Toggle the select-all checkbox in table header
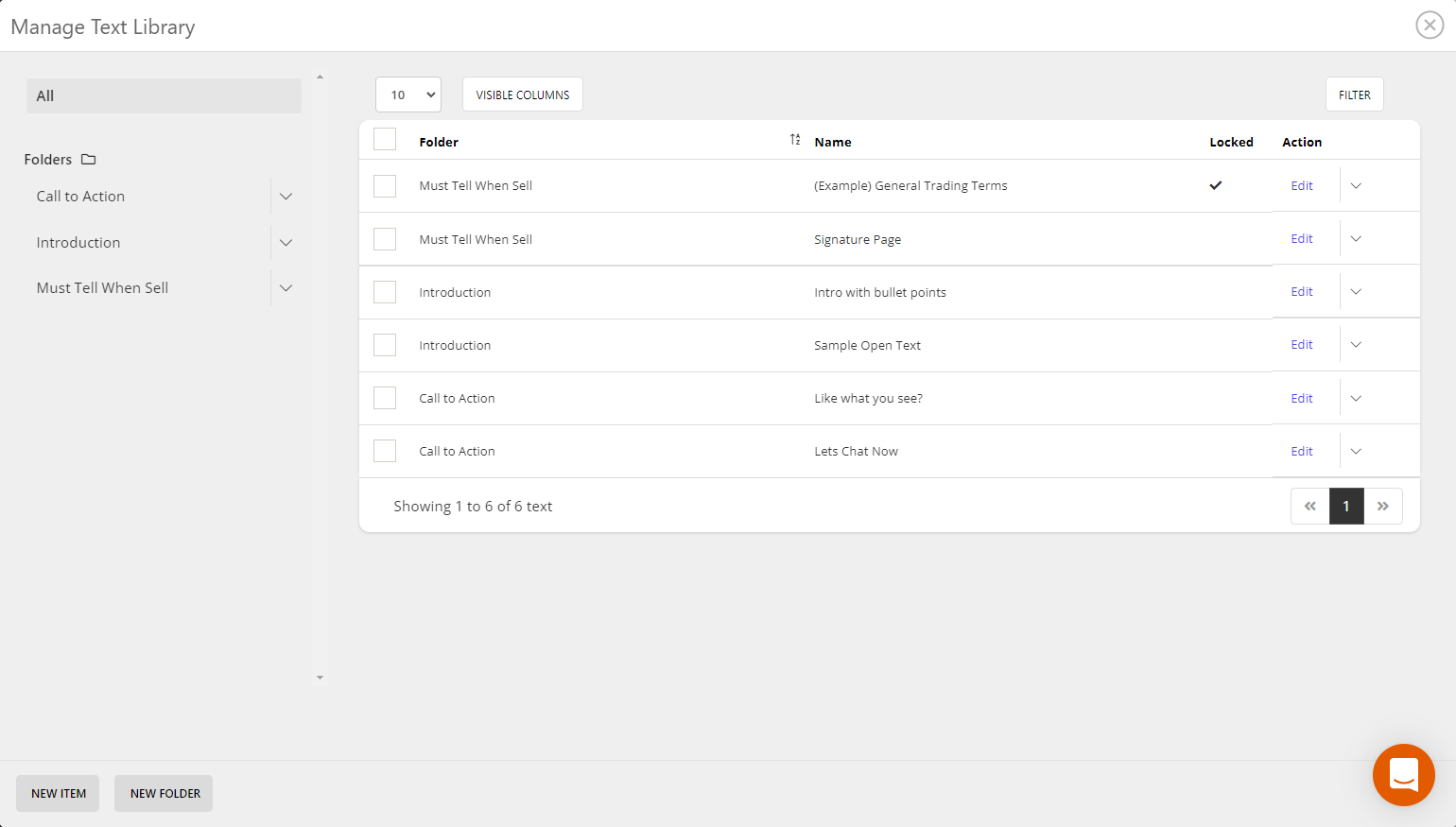This screenshot has width=1456, height=827. pyautogui.click(x=385, y=140)
